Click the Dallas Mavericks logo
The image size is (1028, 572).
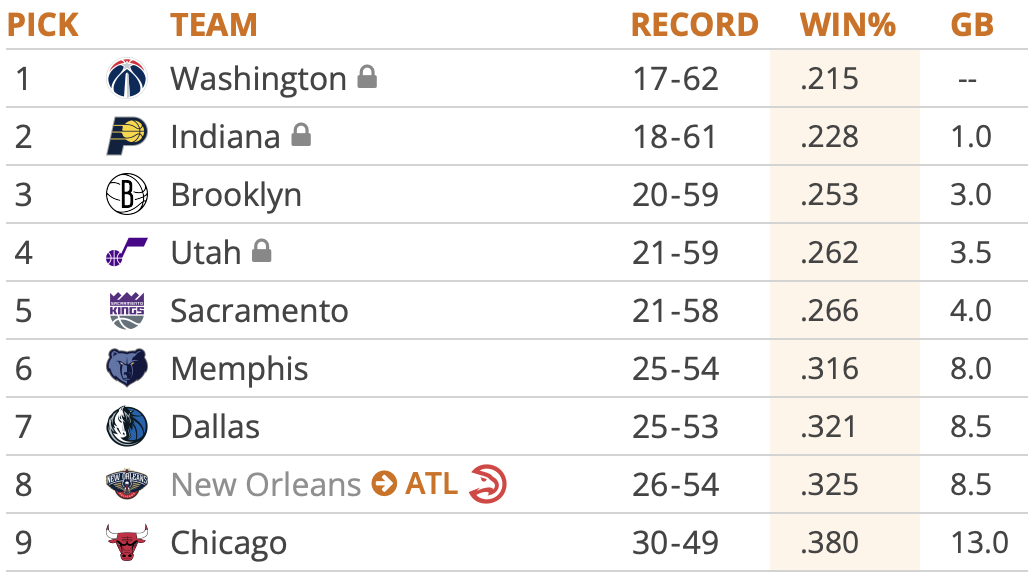(127, 427)
